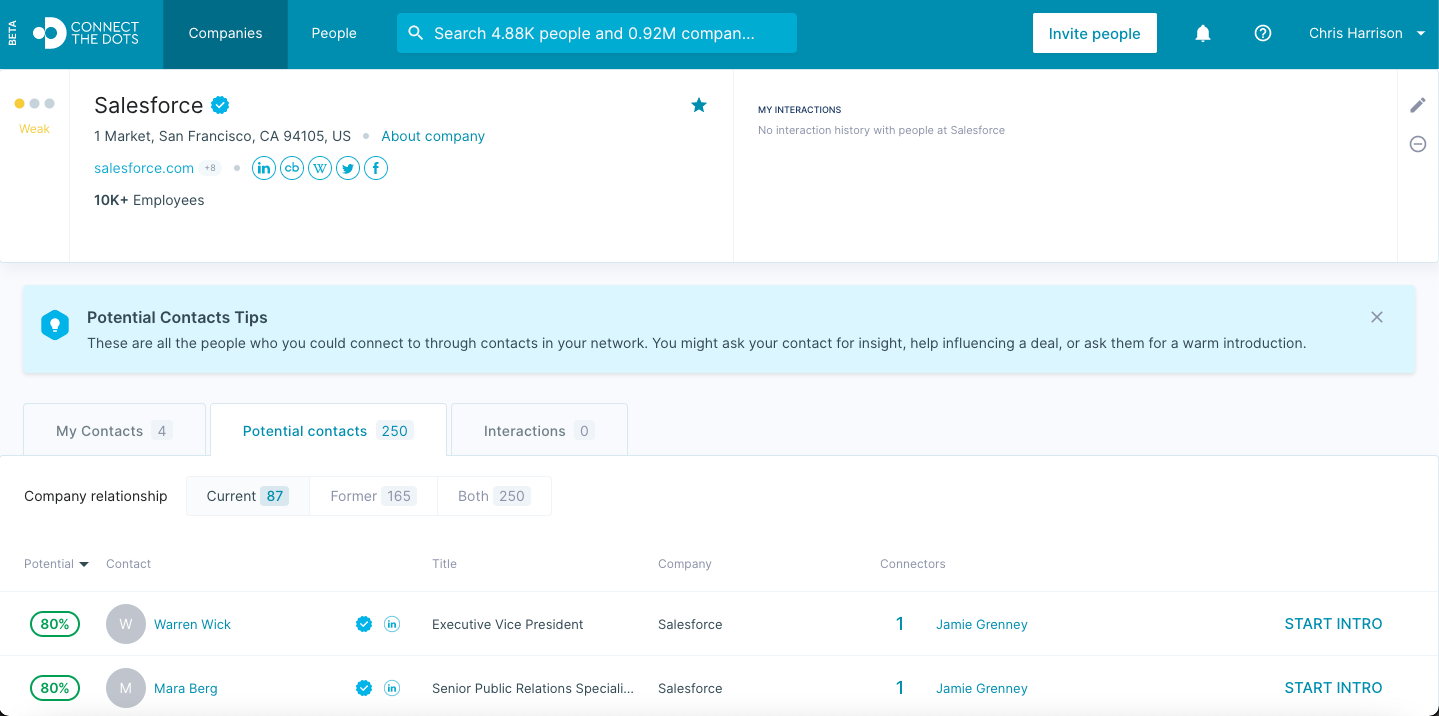Click the search magnifier icon
This screenshot has height=716, width=1439.
click(416, 33)
